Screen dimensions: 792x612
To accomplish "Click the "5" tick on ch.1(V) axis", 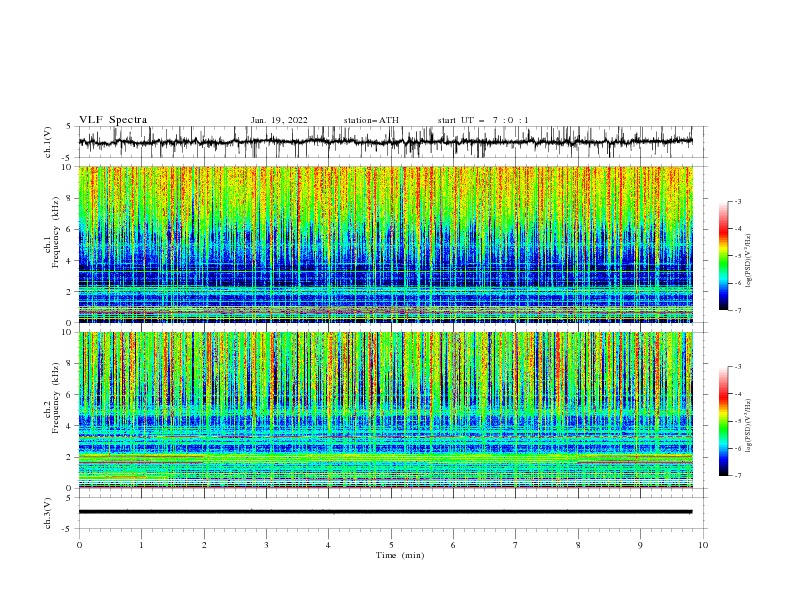I will (70, 126).
